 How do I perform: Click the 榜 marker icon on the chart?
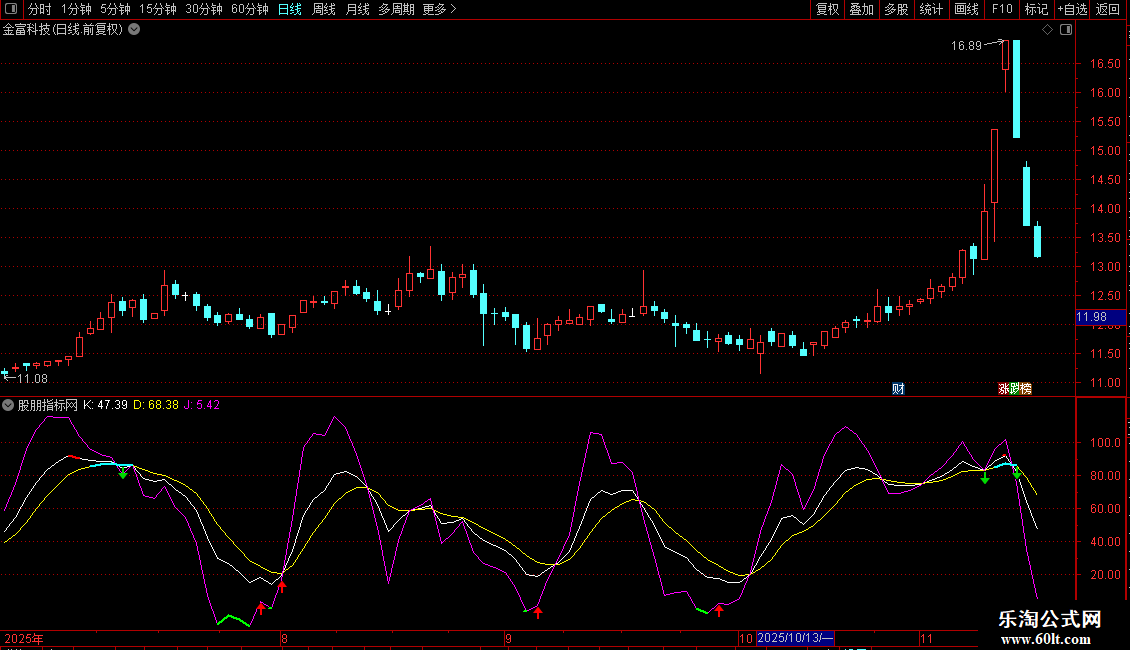[x=1025, y=388]
